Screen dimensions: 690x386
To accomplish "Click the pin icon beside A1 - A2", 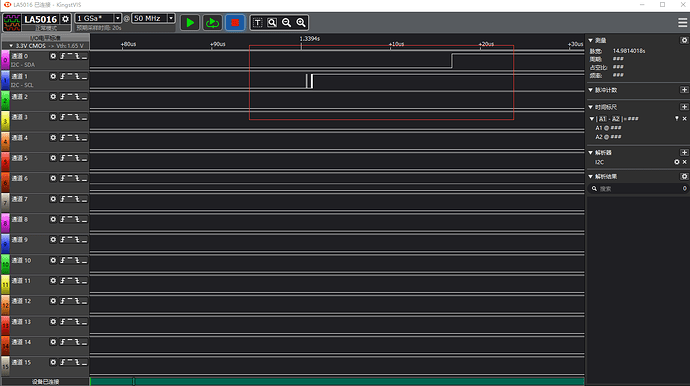I will click(677, 119).
